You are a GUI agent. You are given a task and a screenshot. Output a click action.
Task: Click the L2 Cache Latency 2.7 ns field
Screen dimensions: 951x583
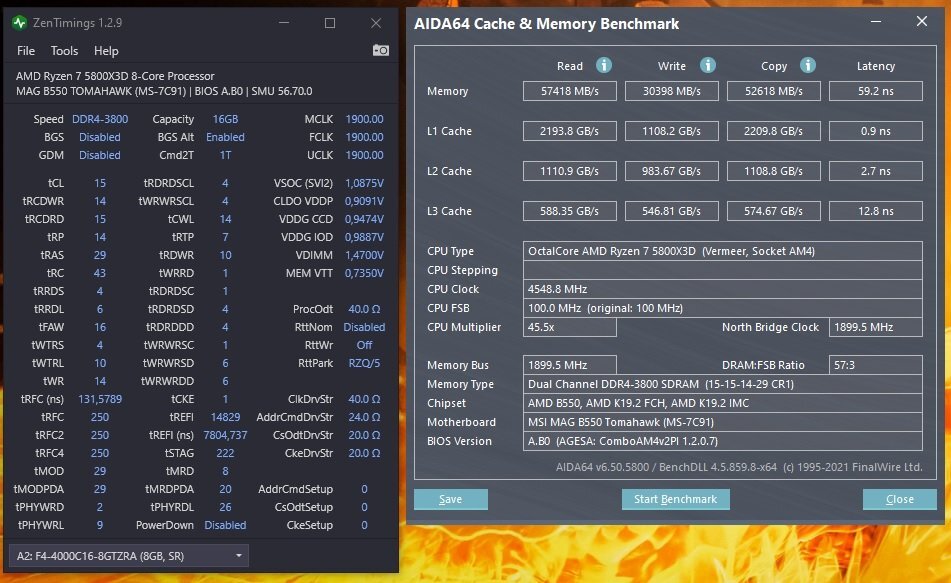click(x=876, y=171)
